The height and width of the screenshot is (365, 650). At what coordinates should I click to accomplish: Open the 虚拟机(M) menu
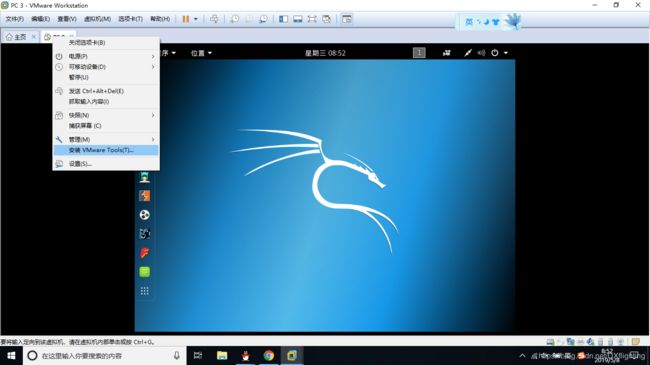click(x=97, y=19)
